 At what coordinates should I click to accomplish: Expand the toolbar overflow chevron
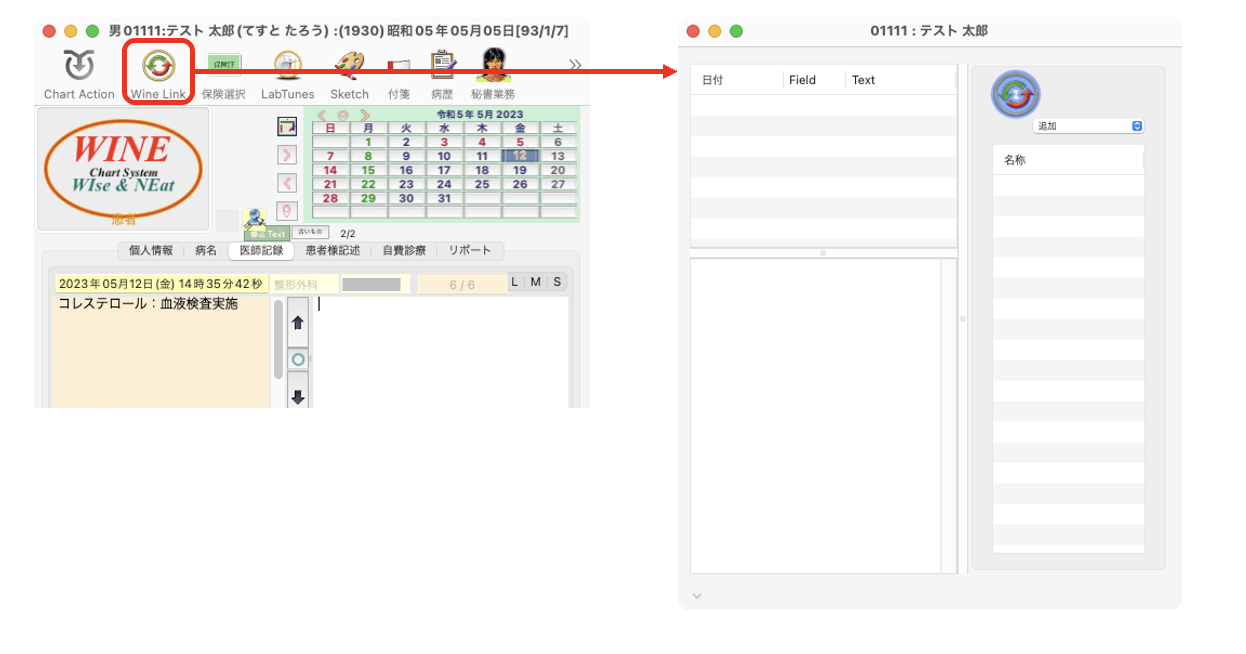pos(575,65)
